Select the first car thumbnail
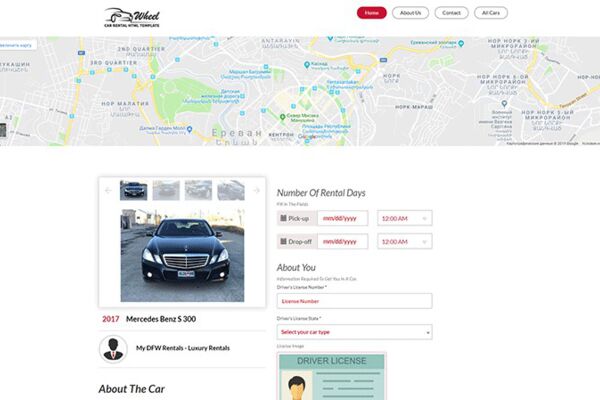 (134, 190)
